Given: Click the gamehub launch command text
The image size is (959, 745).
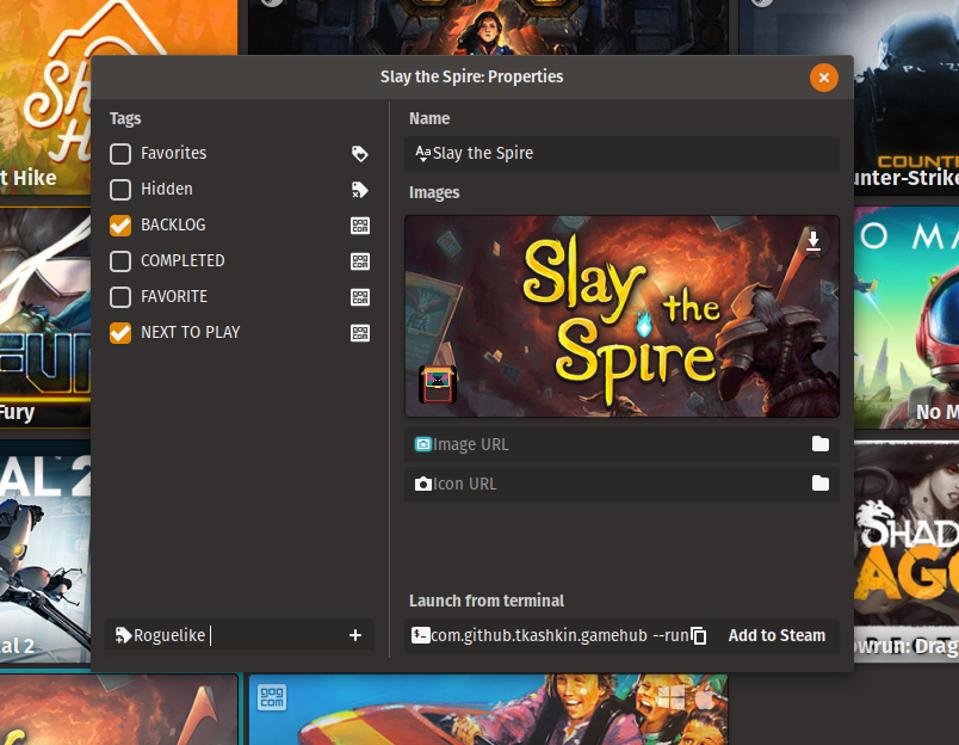Looking at the screenshot, I should [x=560, y=636].
